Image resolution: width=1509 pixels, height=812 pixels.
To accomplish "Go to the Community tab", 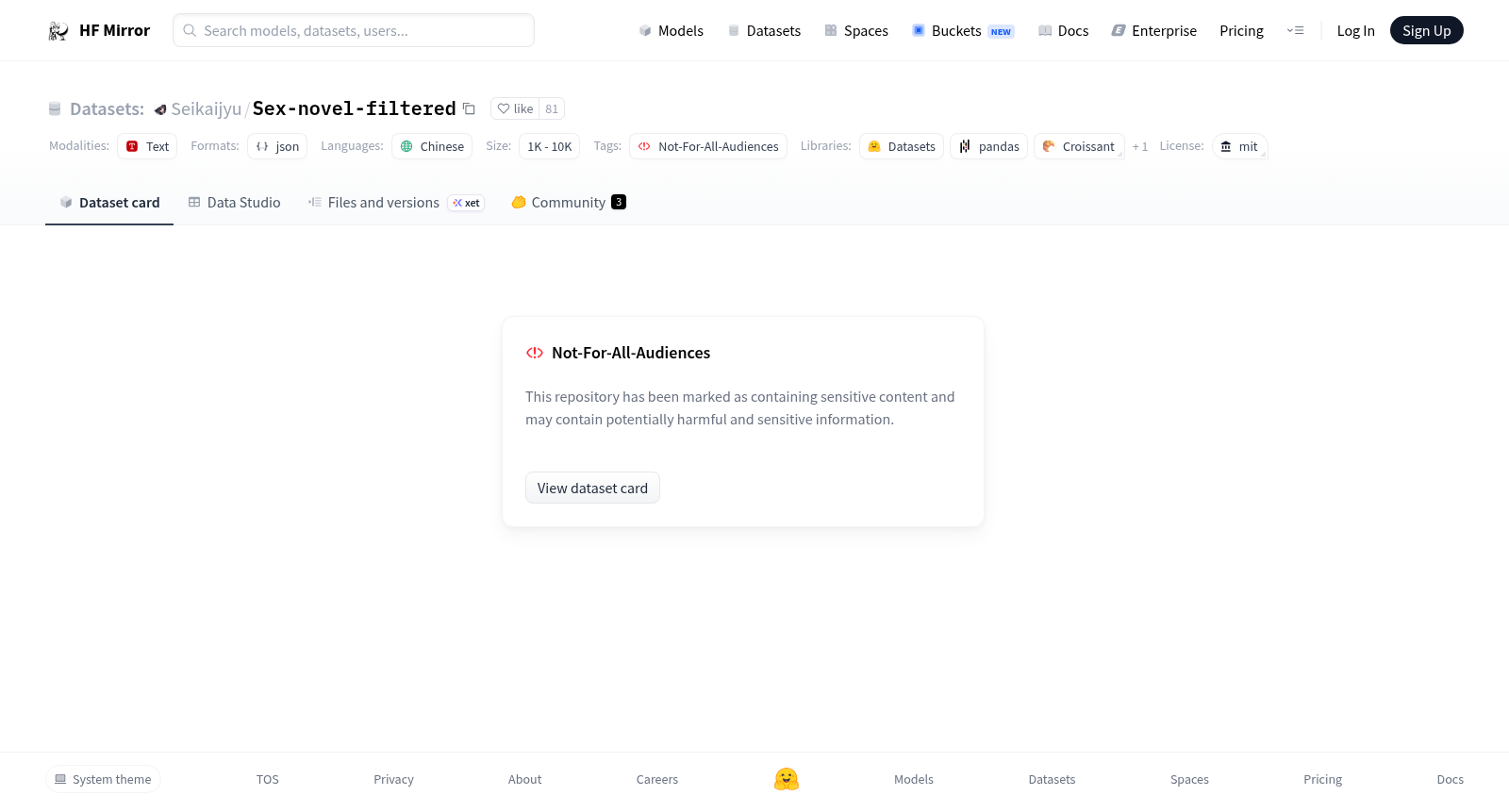I will (x=569, y=203).
